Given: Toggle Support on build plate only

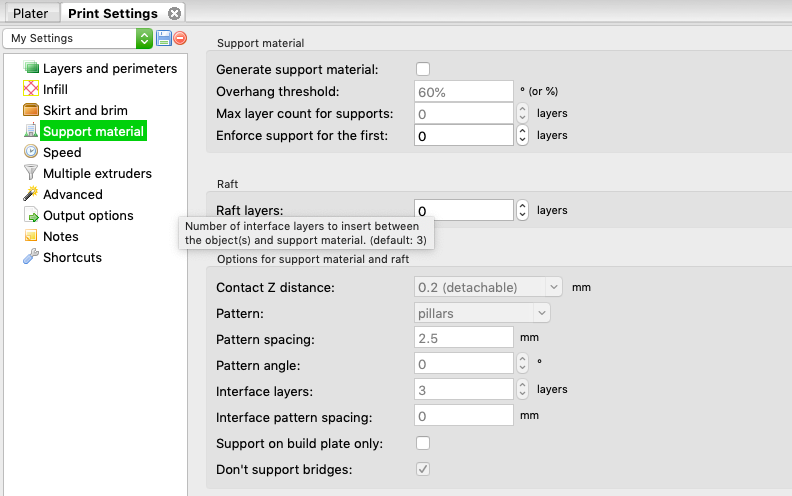Looking at the screenshot, I should [423, 443].
